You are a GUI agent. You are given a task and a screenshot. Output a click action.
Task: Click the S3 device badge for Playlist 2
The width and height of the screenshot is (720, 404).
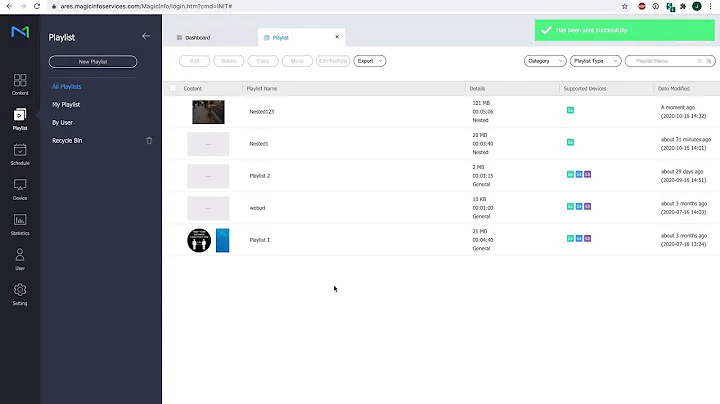587,174
